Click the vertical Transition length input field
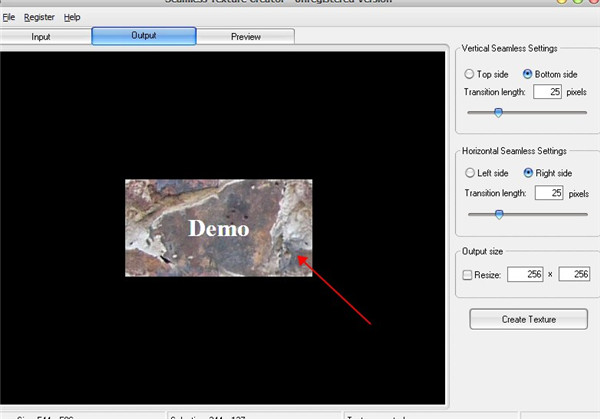 547,92
